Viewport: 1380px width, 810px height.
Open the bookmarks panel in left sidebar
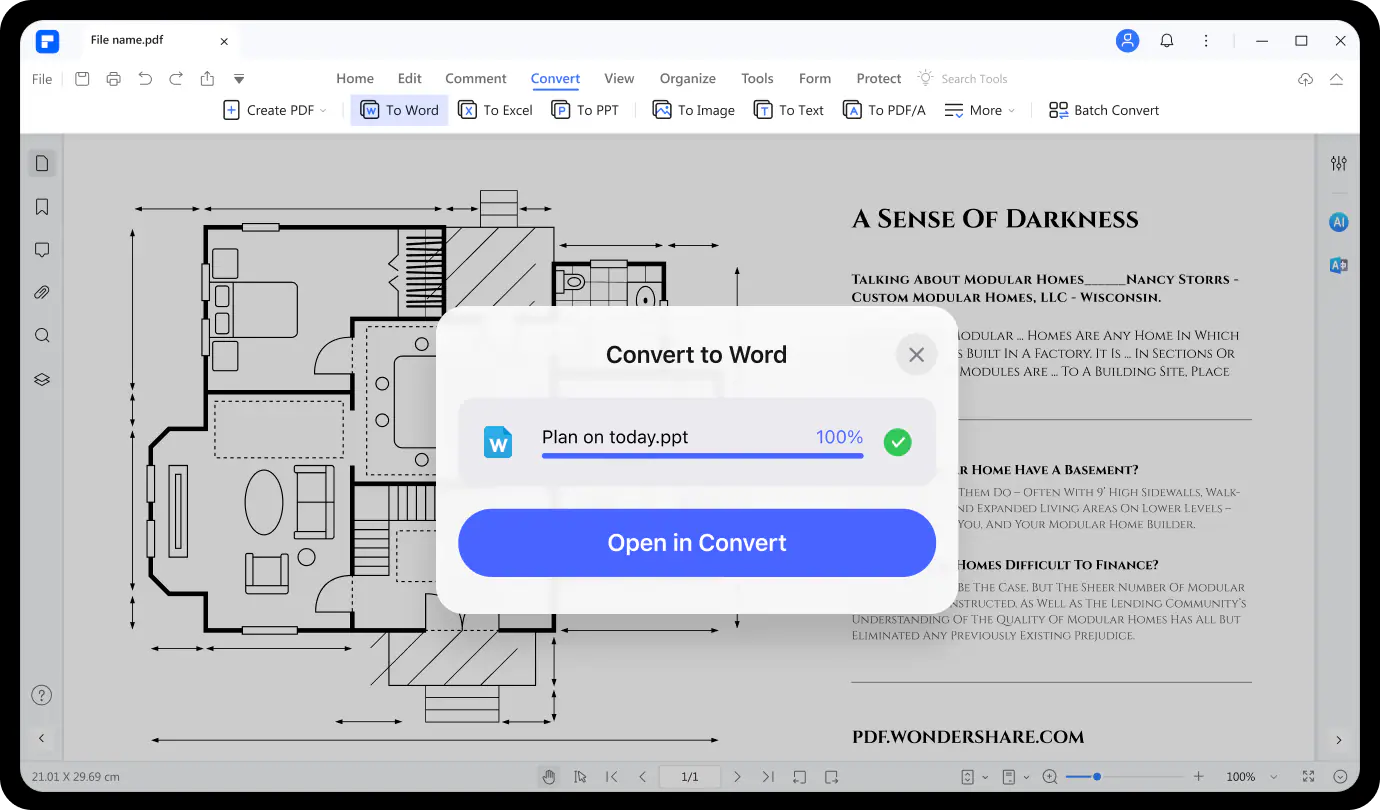click(x=42, y=207)
